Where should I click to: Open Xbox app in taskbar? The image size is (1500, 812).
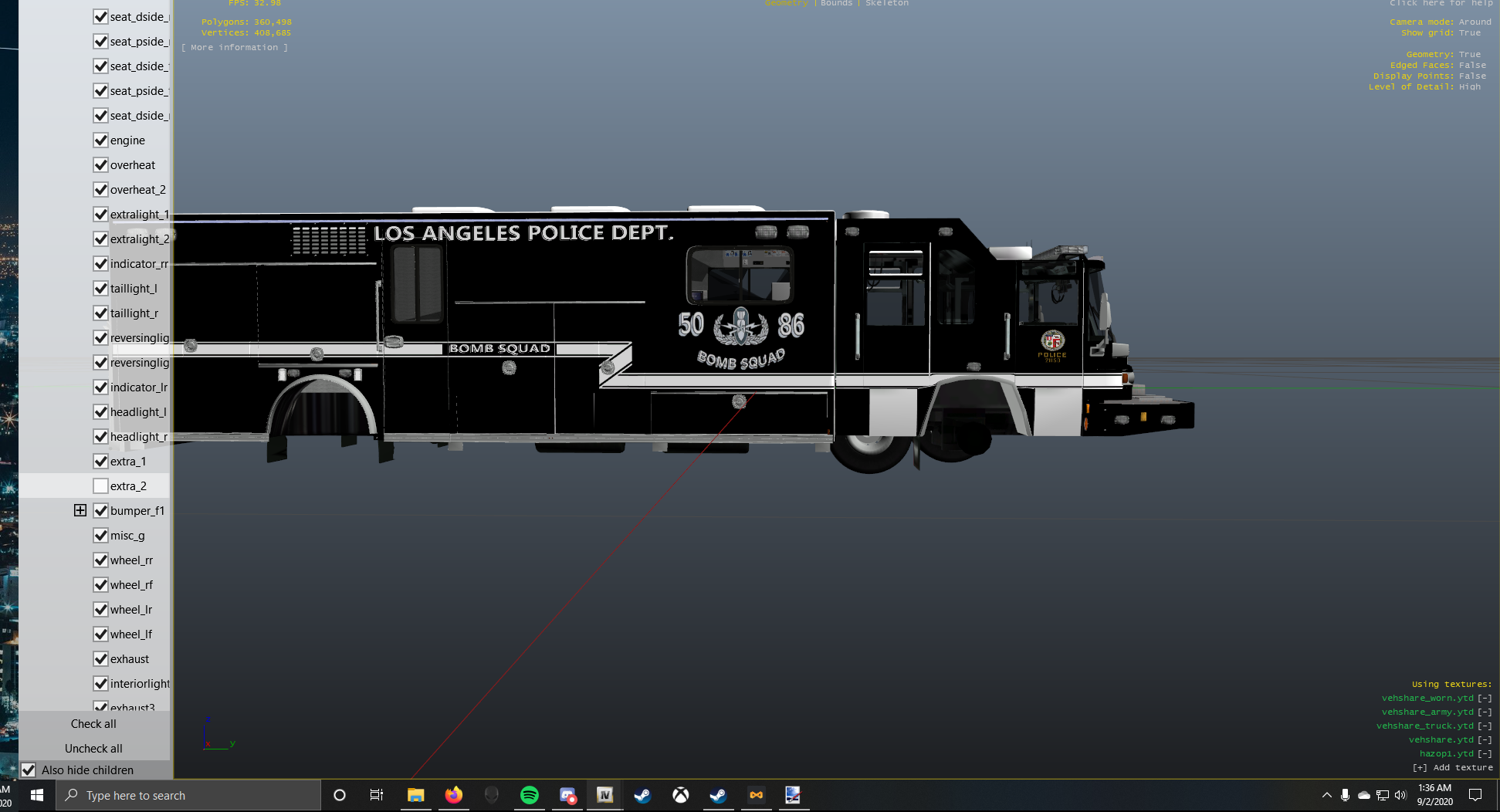(x=680, y=795)
